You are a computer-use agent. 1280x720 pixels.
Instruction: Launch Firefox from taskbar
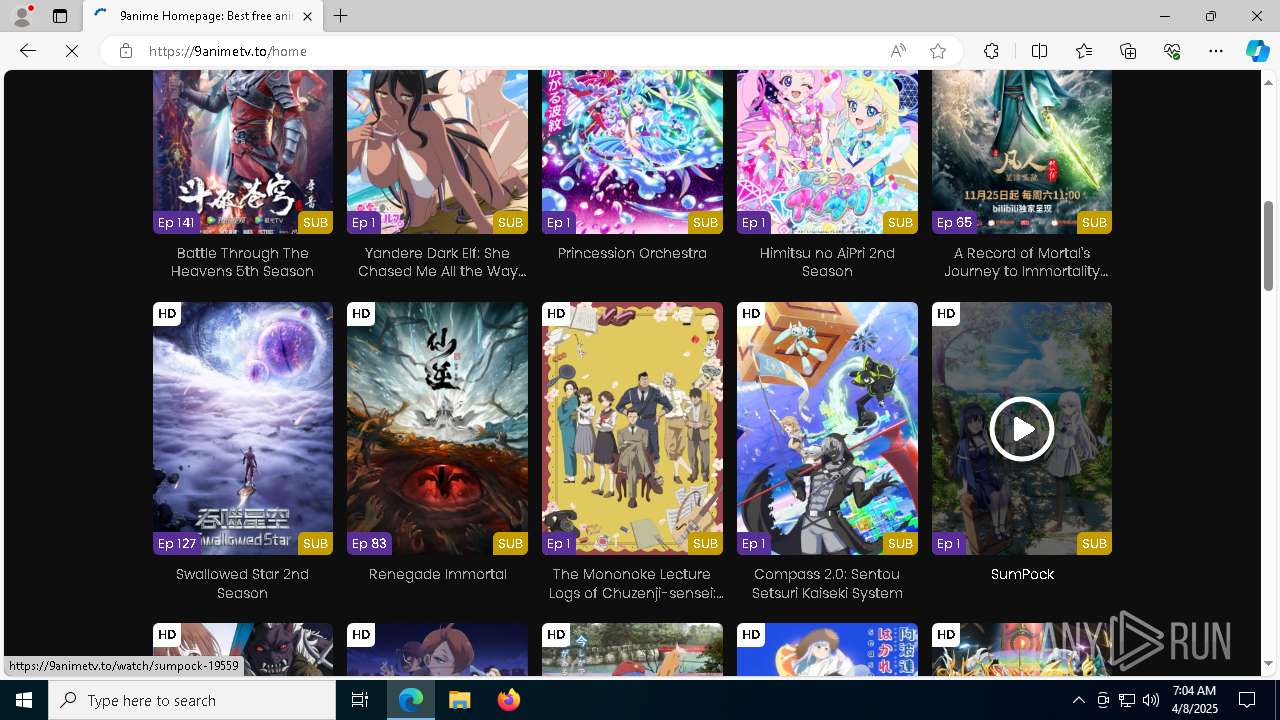(509, 700)
